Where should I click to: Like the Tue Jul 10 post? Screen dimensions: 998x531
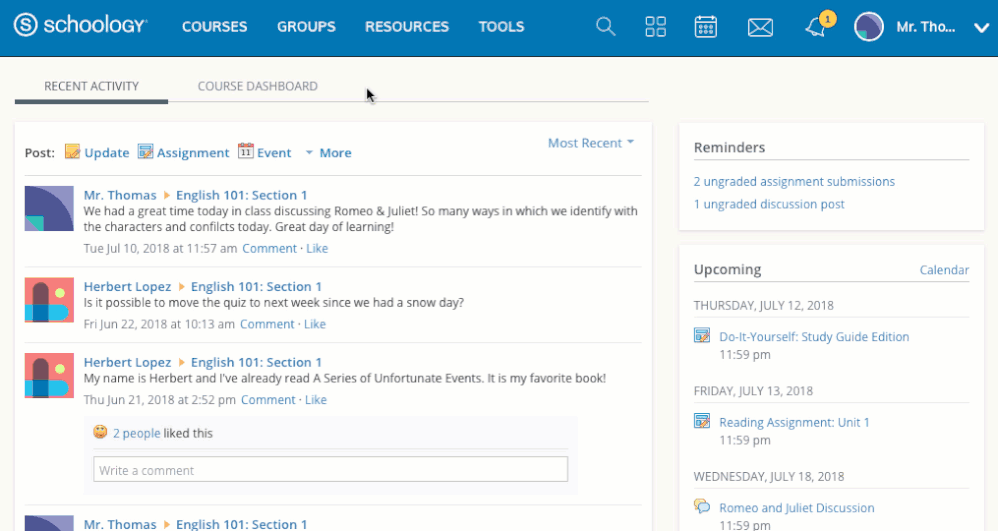click(317, 248)
